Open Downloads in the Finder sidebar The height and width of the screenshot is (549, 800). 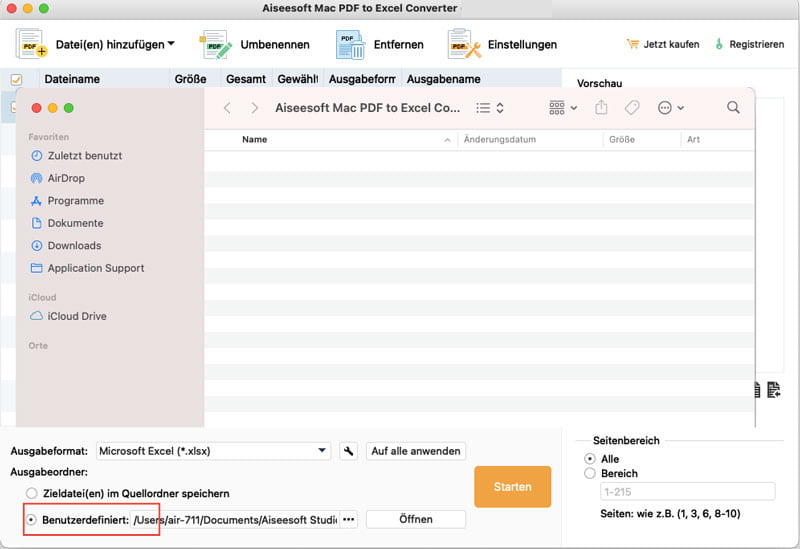click(74, 246)
